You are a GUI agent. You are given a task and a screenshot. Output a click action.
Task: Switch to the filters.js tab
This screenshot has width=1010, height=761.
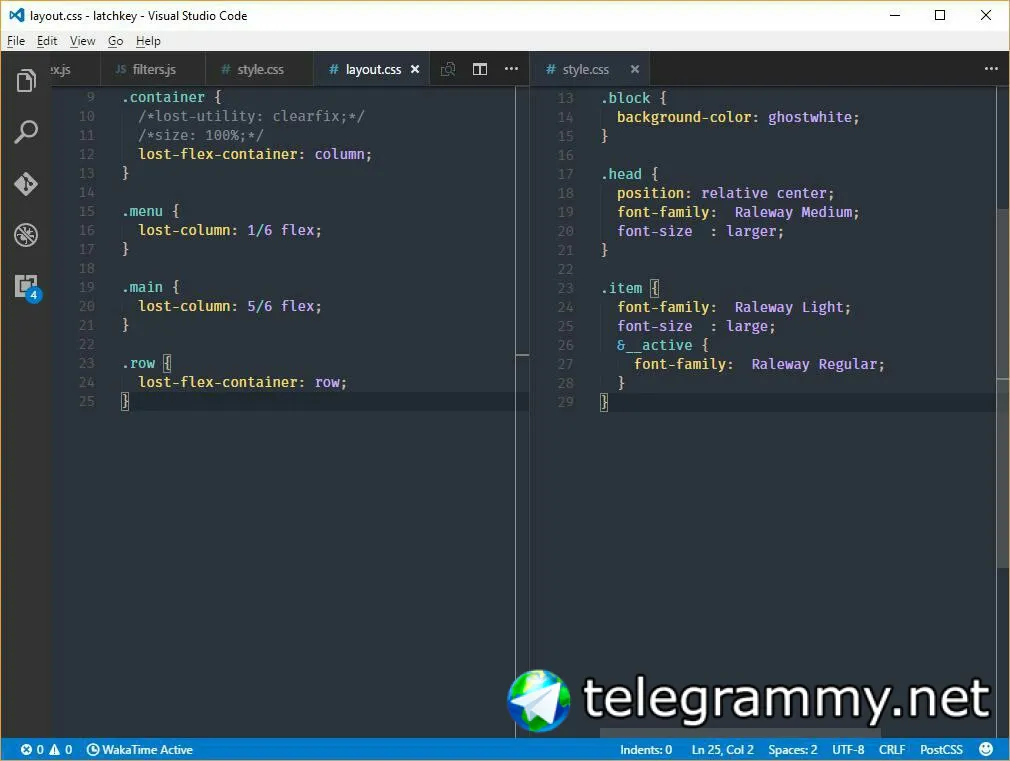click(153, 70)
